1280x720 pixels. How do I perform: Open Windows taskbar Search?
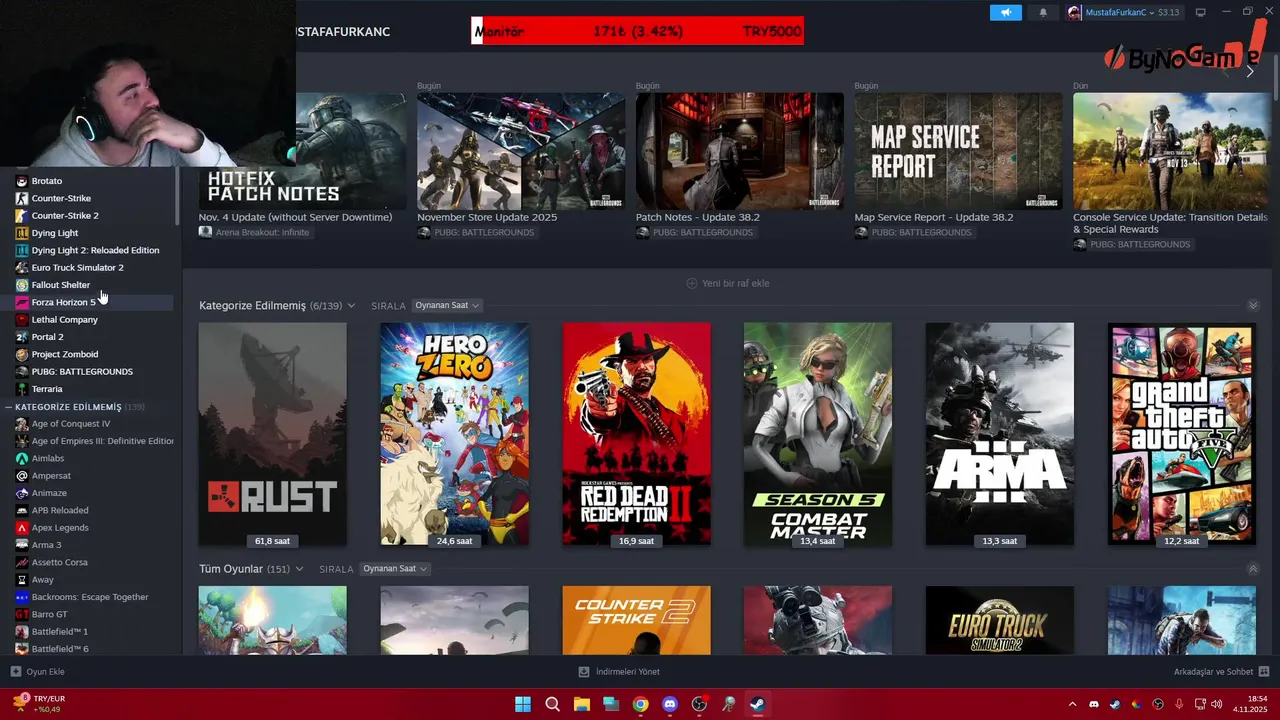click(552, 704)
